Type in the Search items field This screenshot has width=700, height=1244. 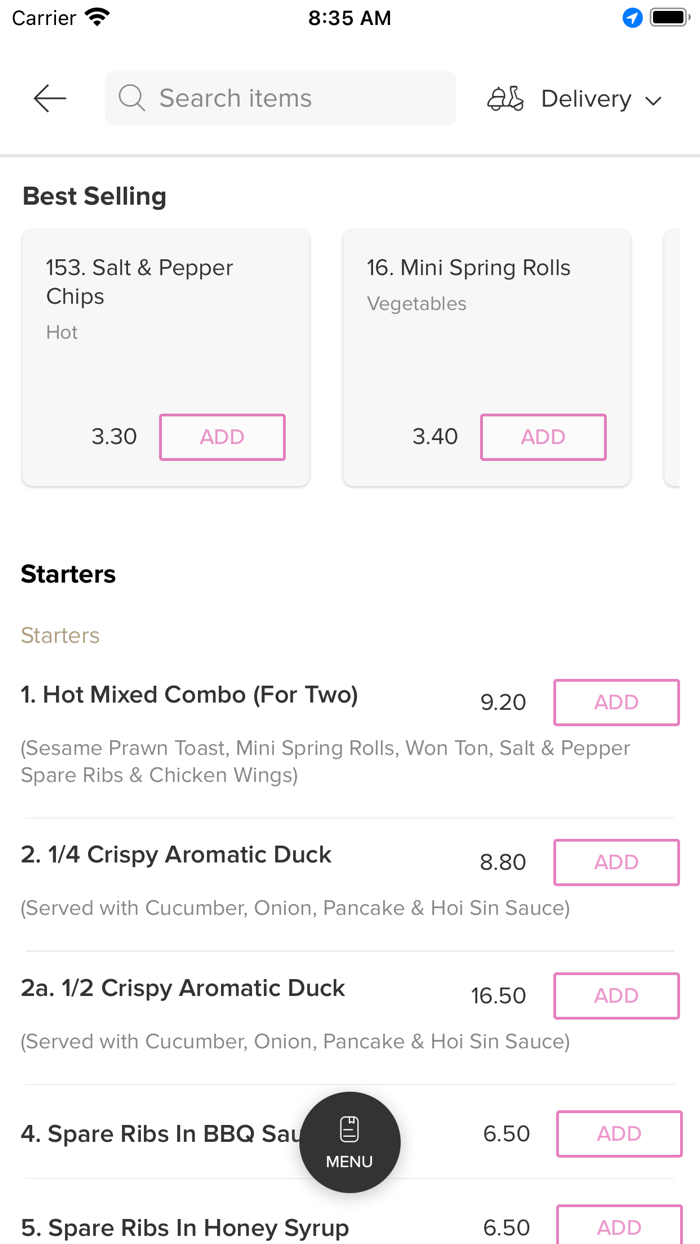click(x=290, y=98)
